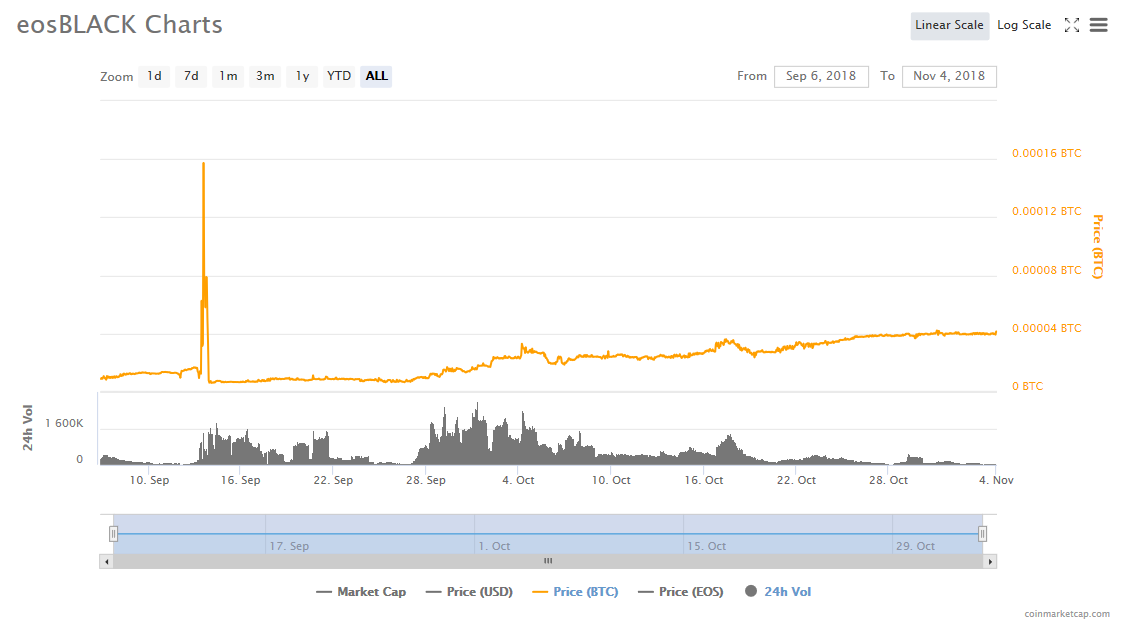Screen dimensions: 1127x632
Task: Set zoom to 3m
Action: pos(265,76)
